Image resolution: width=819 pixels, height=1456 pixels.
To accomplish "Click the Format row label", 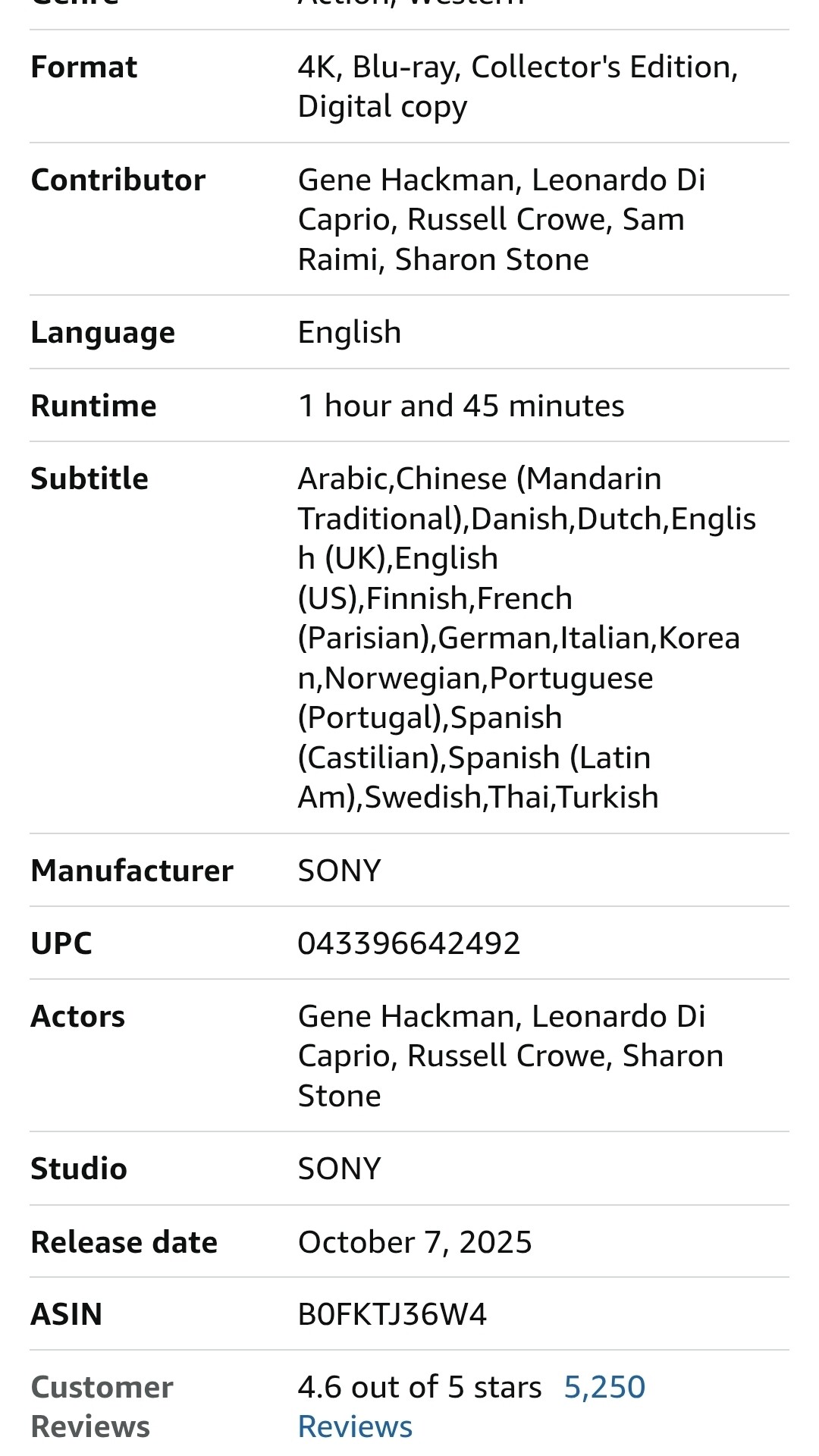I will click(x=84, y=67).
